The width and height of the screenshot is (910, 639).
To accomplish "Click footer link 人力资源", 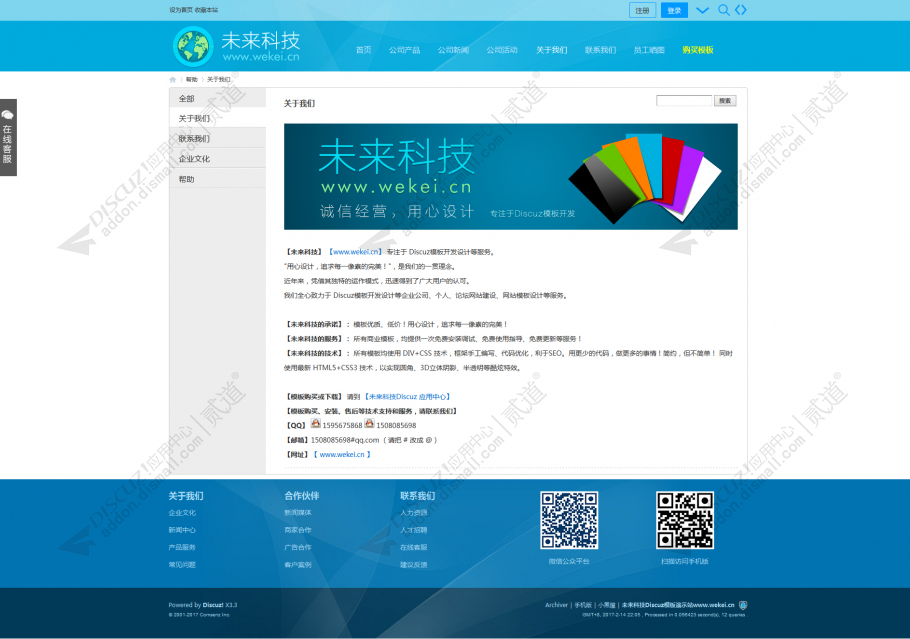I will click(x=414, y=512).
